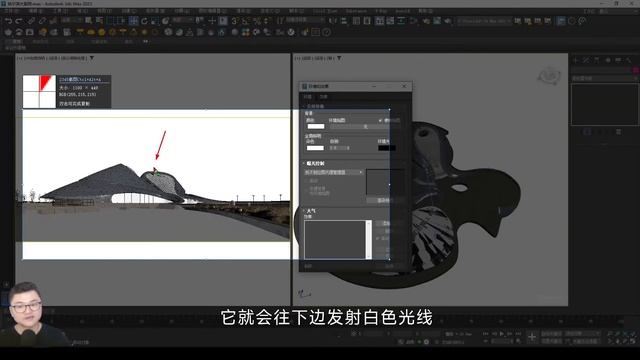Click the Redo arrow in main toolbar
Screen dimensions: 640x360
(19, 20)
